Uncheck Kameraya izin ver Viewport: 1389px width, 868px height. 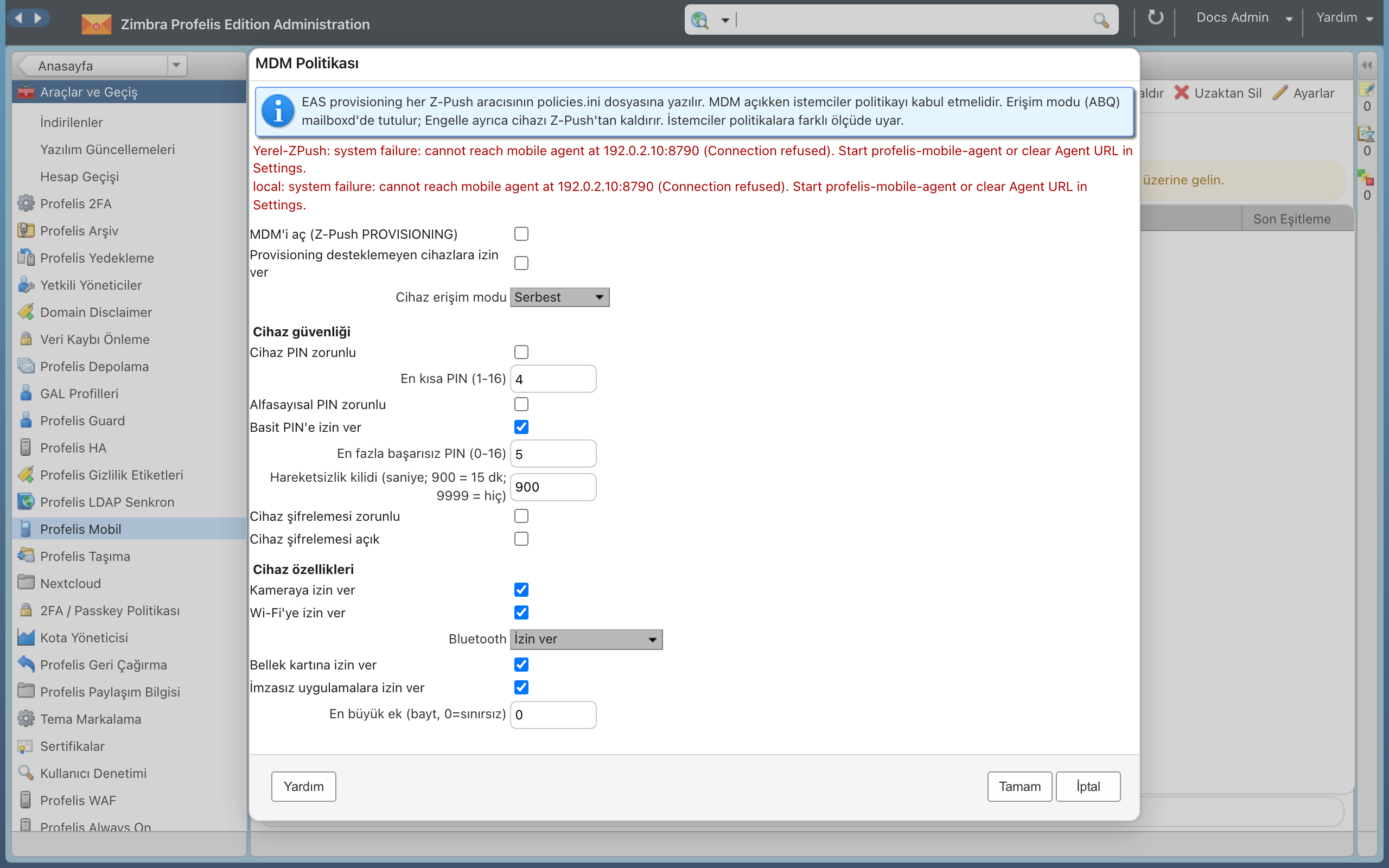521,590
